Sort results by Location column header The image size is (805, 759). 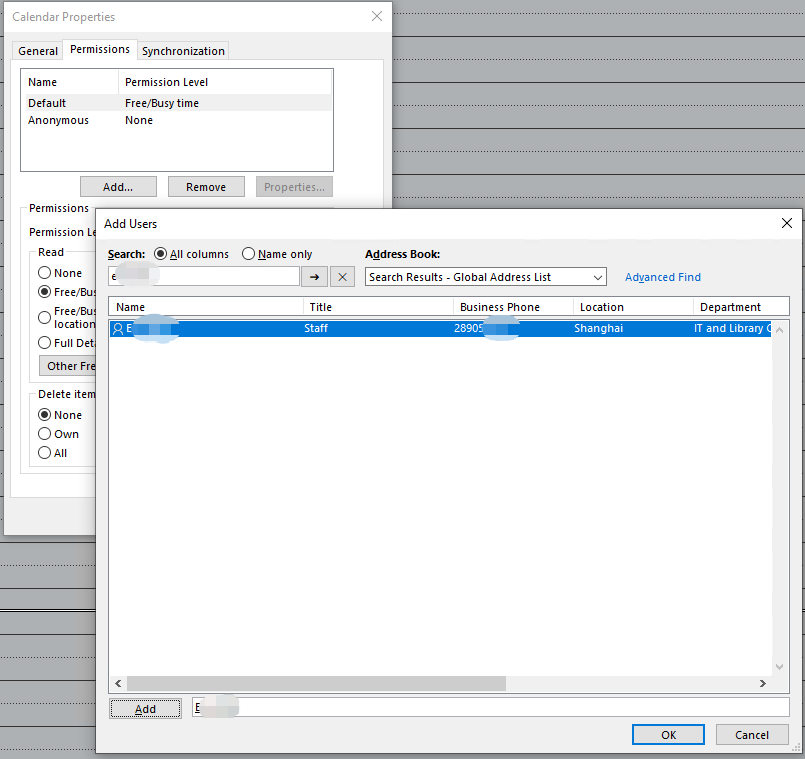pyautogui.click(x=632, y=307)
